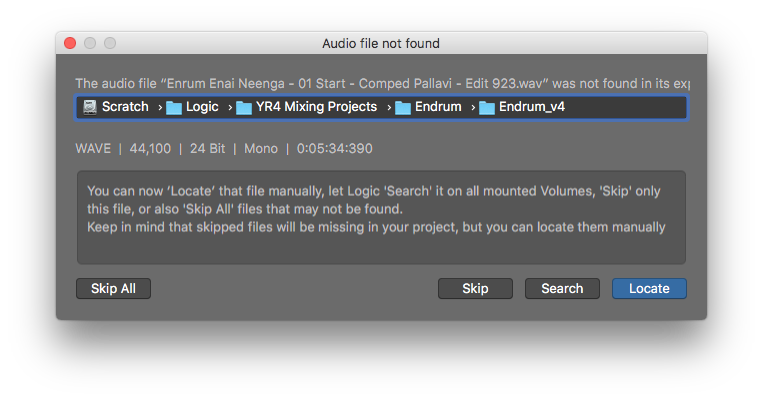Click the Endrum_v4 folder icon
This screenshot has height=400, width=763.
487,108
